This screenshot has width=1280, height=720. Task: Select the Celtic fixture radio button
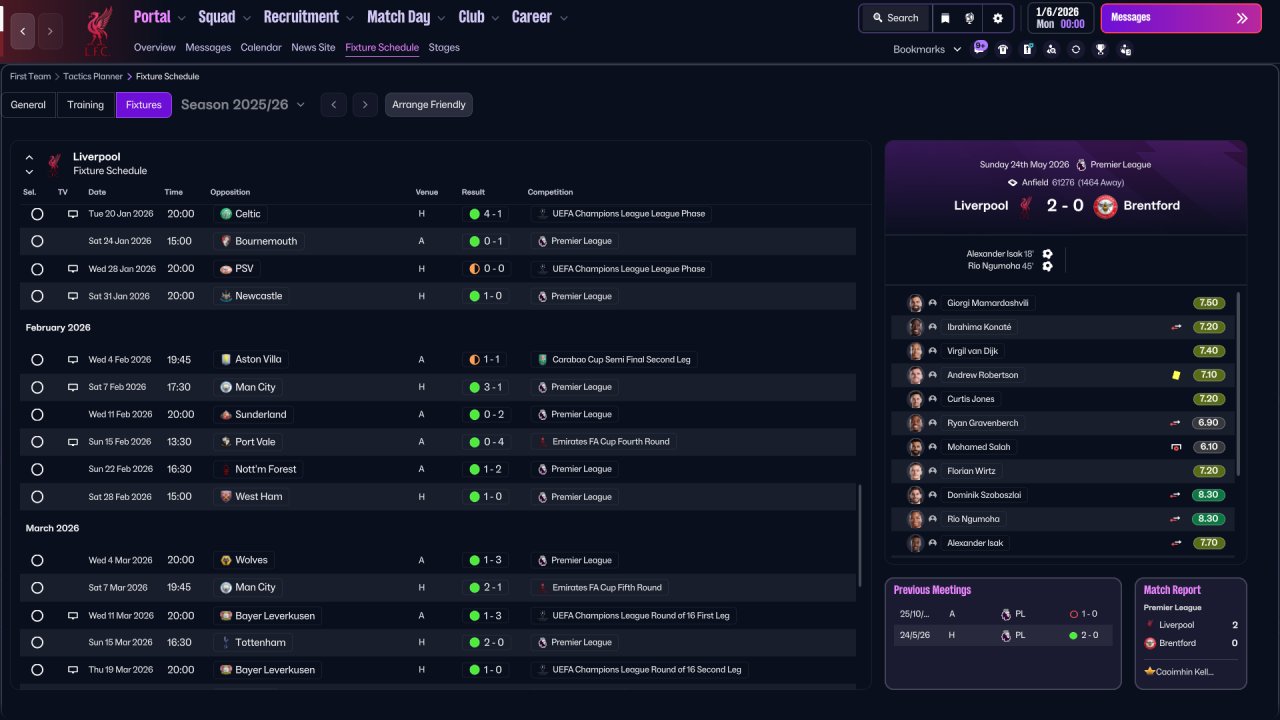[x=37, y=214]
